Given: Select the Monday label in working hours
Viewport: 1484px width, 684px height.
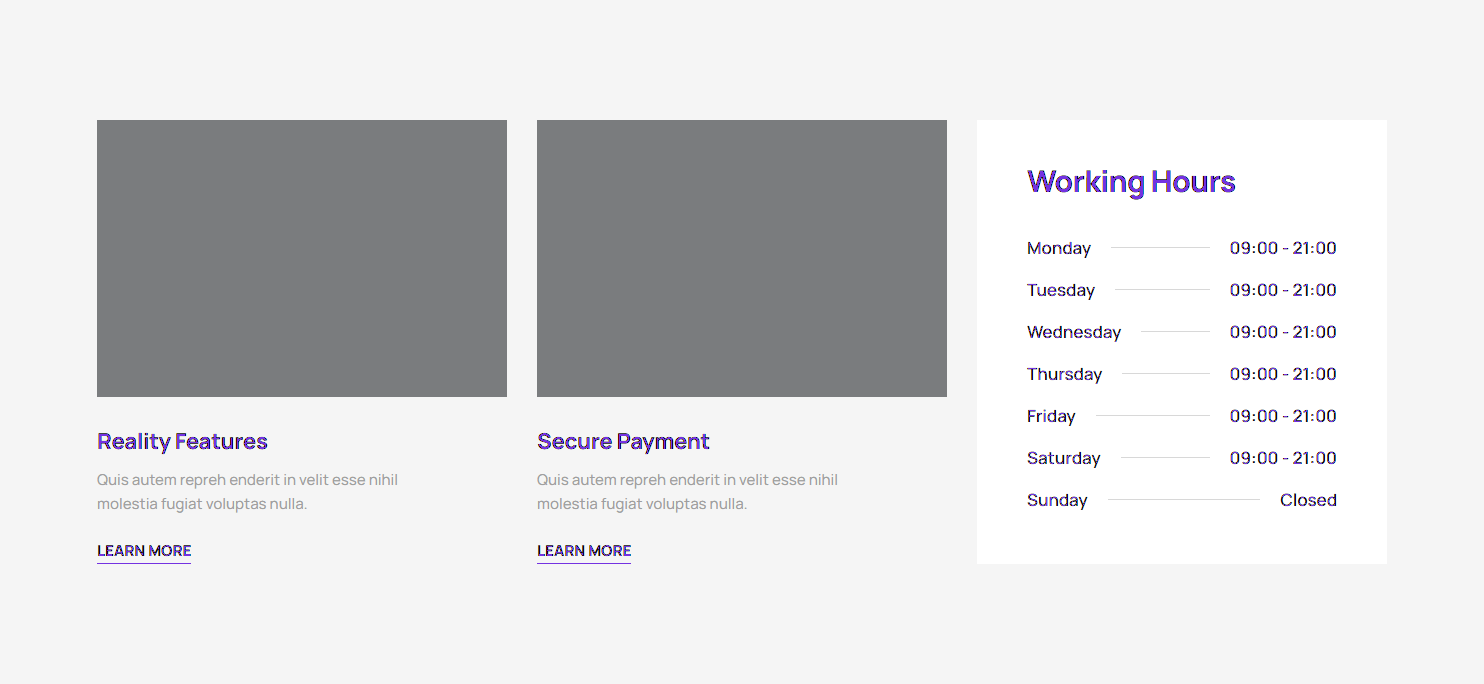Looking at the screenshot, I should pyautogui.click(x=1058, y=248).
